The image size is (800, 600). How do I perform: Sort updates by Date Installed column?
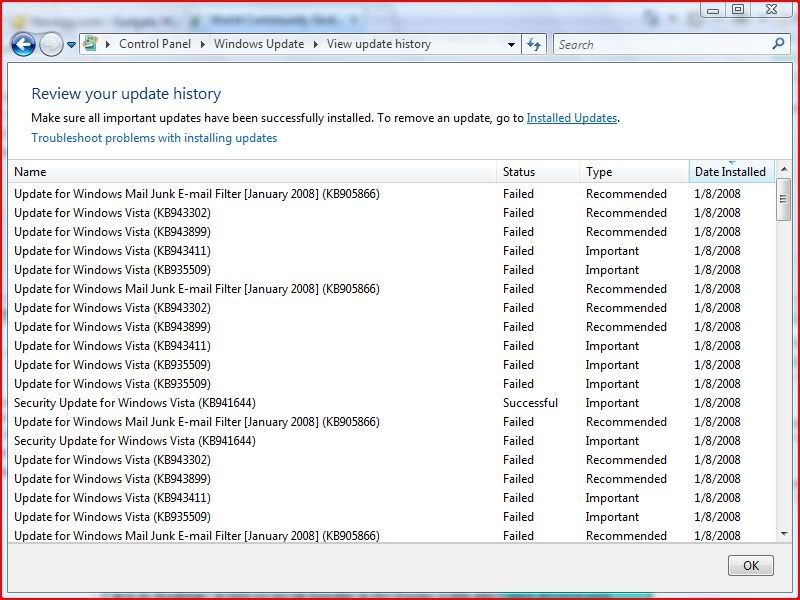click(x=730, y=172)
